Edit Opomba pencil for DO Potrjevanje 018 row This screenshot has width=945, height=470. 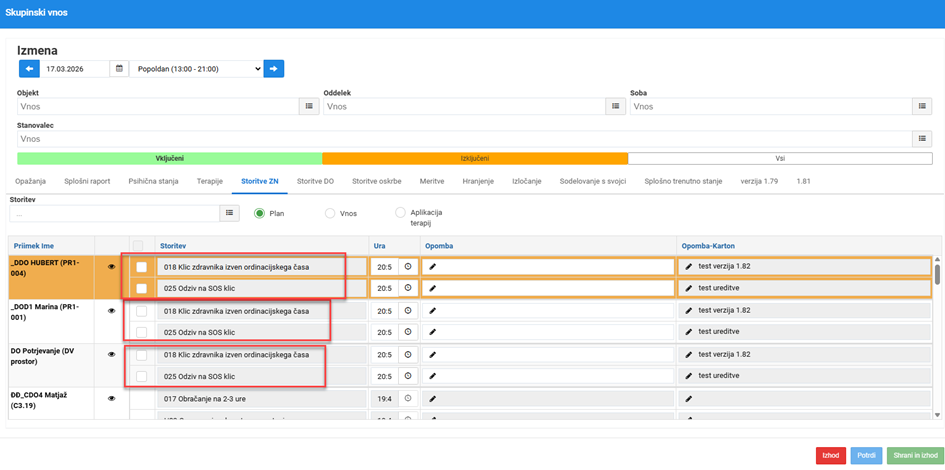[x=432, y=354]
